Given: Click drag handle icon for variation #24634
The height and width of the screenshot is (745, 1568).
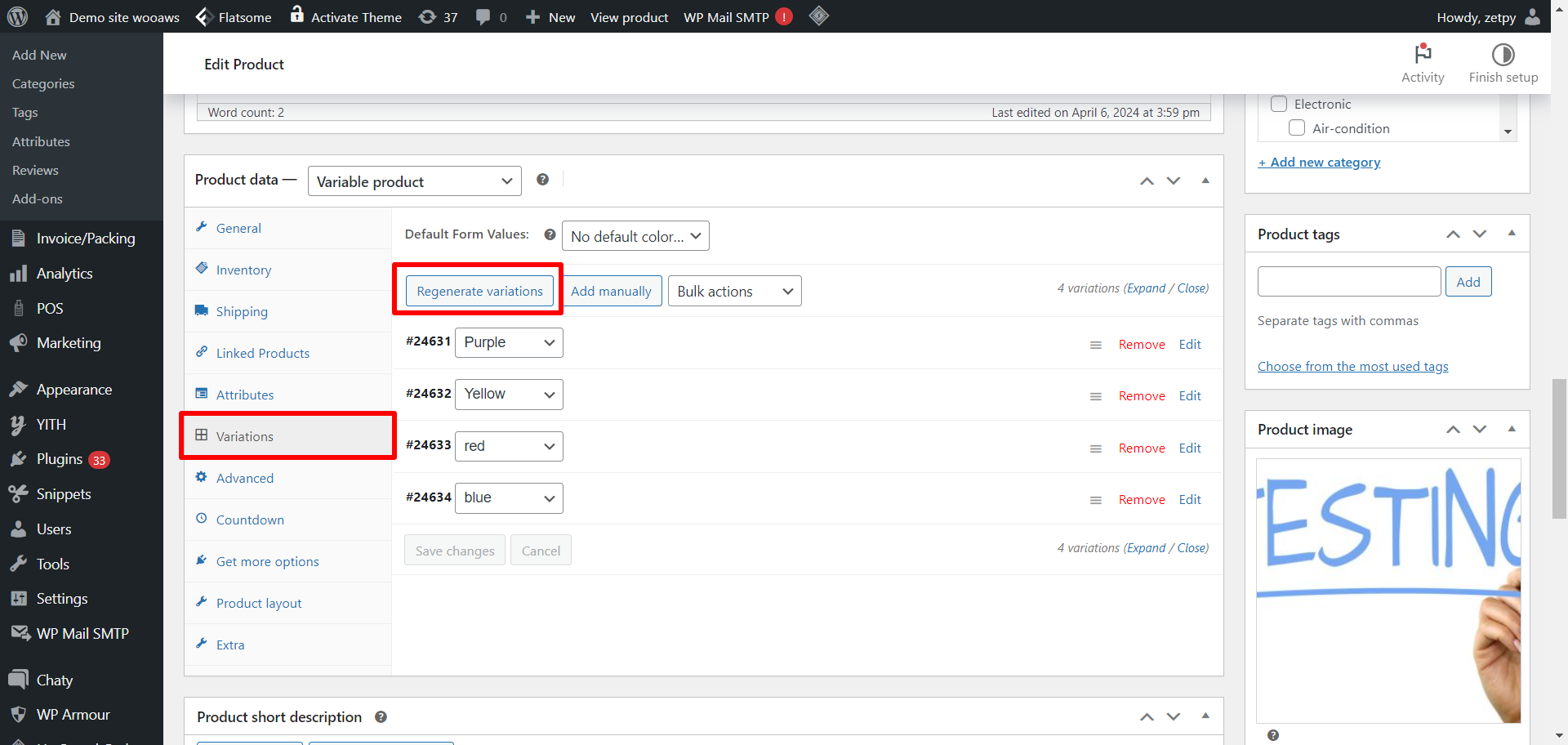Looking at the screenshot, I should click(x=1096, y=500).
